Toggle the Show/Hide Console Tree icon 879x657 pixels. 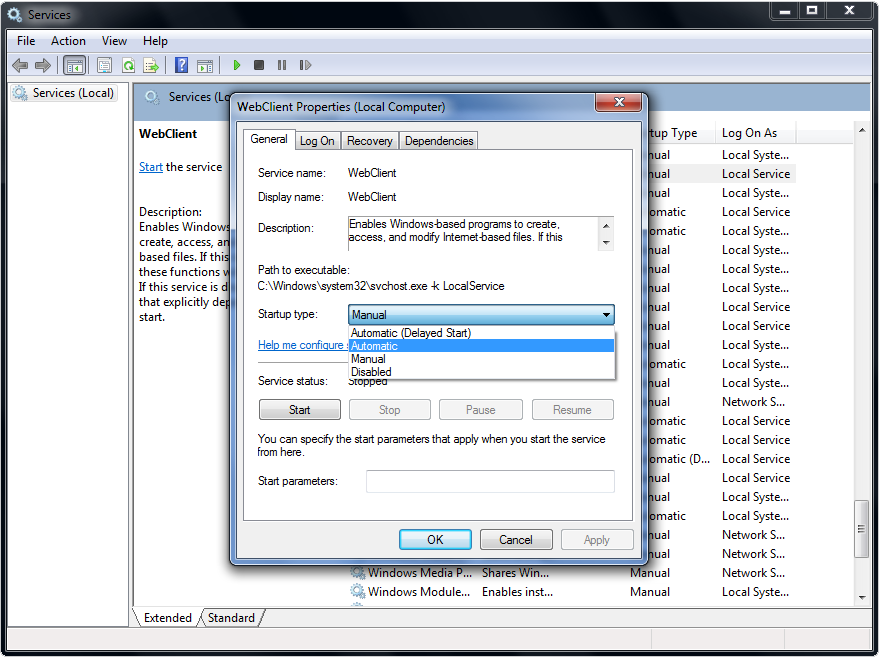coord(74,66)
